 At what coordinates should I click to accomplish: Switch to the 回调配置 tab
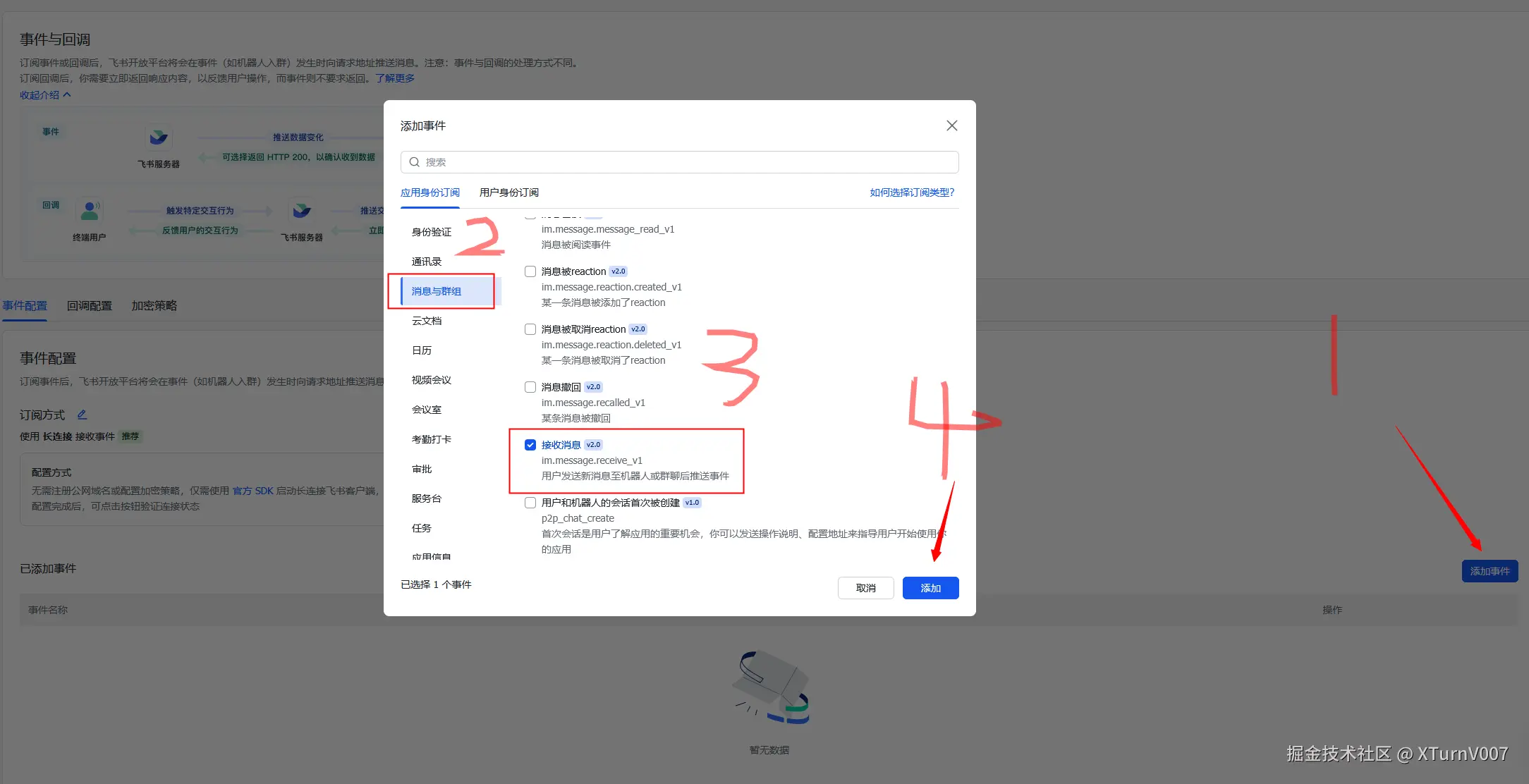[89, 305]
